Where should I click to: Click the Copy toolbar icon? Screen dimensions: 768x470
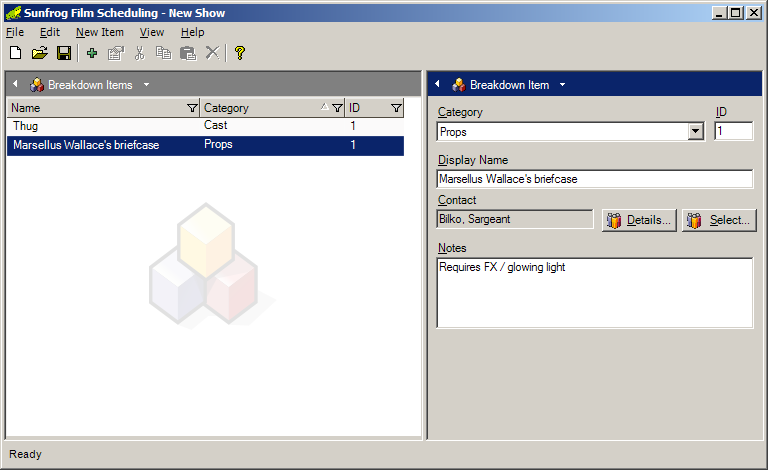tap(164, 53)
